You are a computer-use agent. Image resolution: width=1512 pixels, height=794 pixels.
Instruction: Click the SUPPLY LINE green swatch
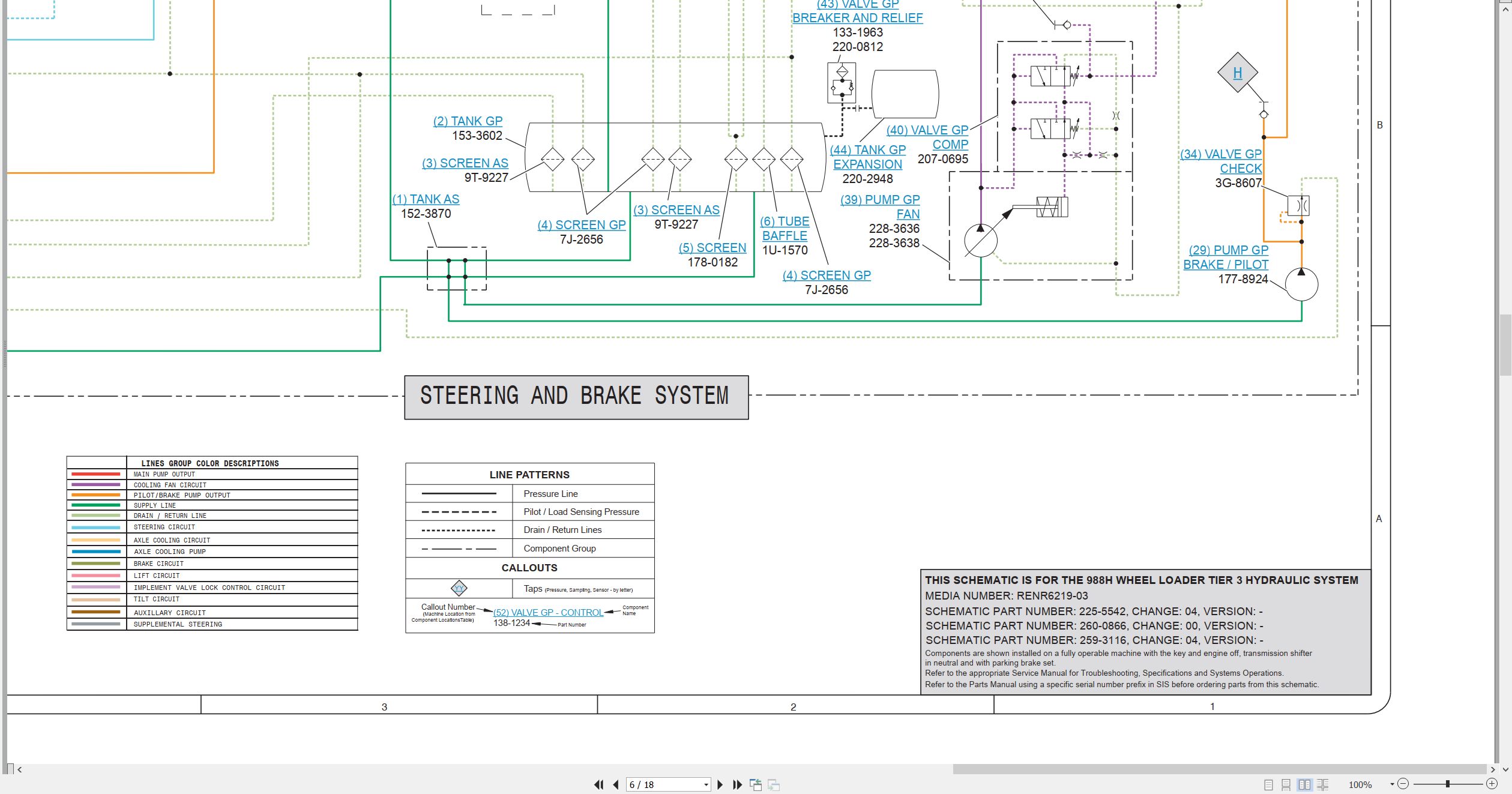(x=96, y=505)
